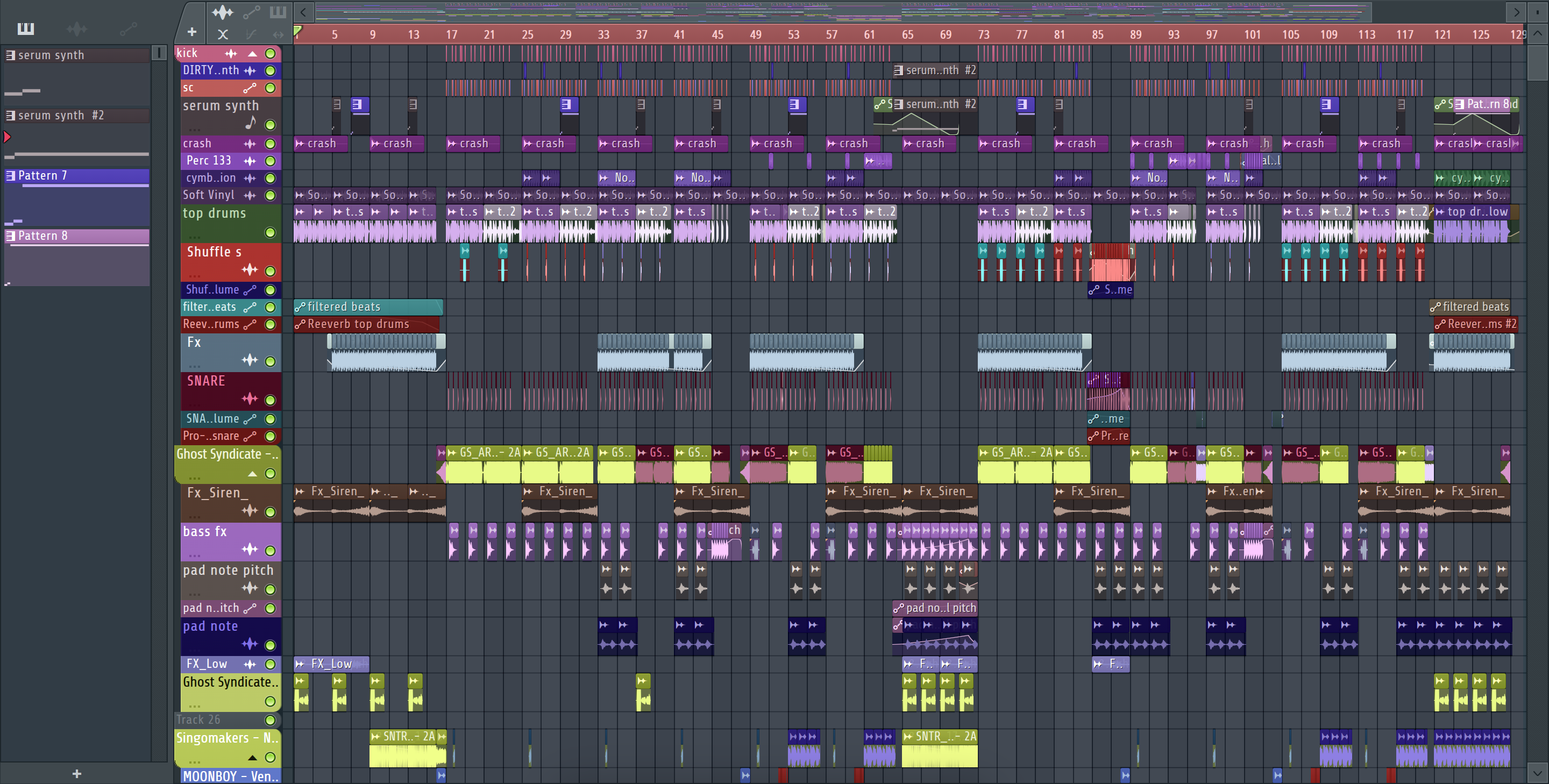Click the automation icon on Shuf..lume track
Screen dimensions: 1549x784
click(x=250, y=290)
